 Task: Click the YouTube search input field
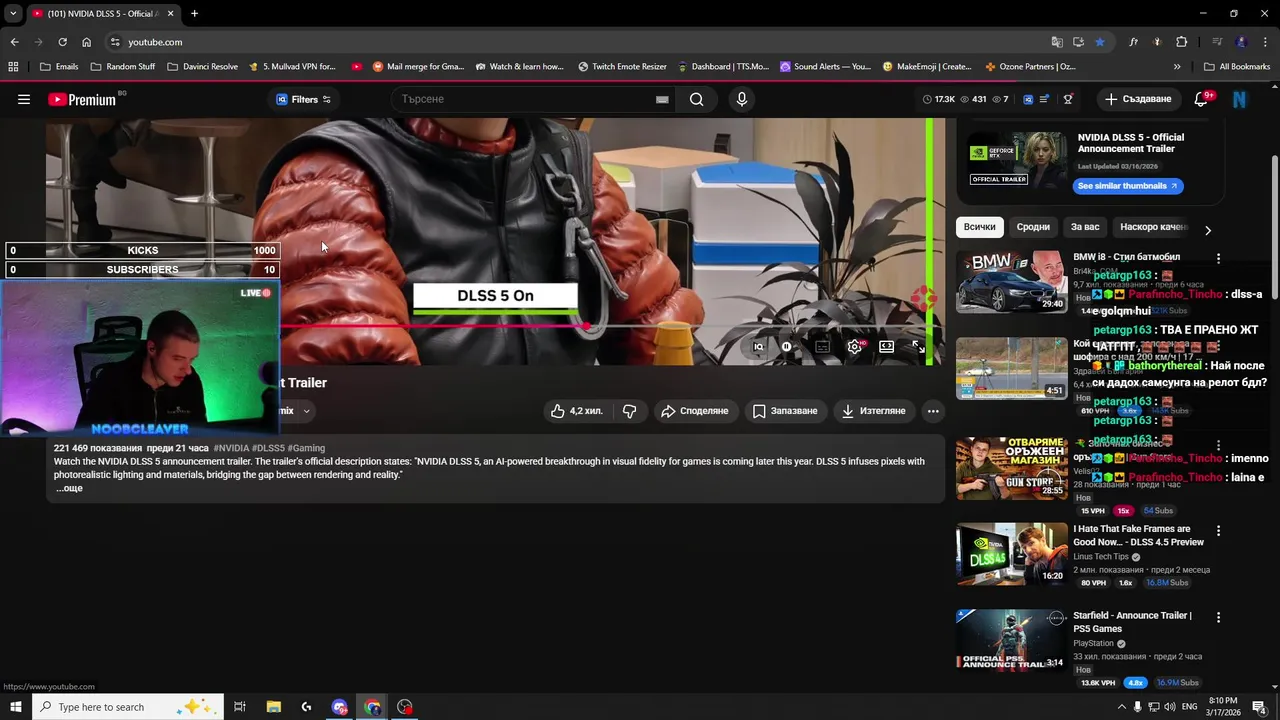(525, 99)
